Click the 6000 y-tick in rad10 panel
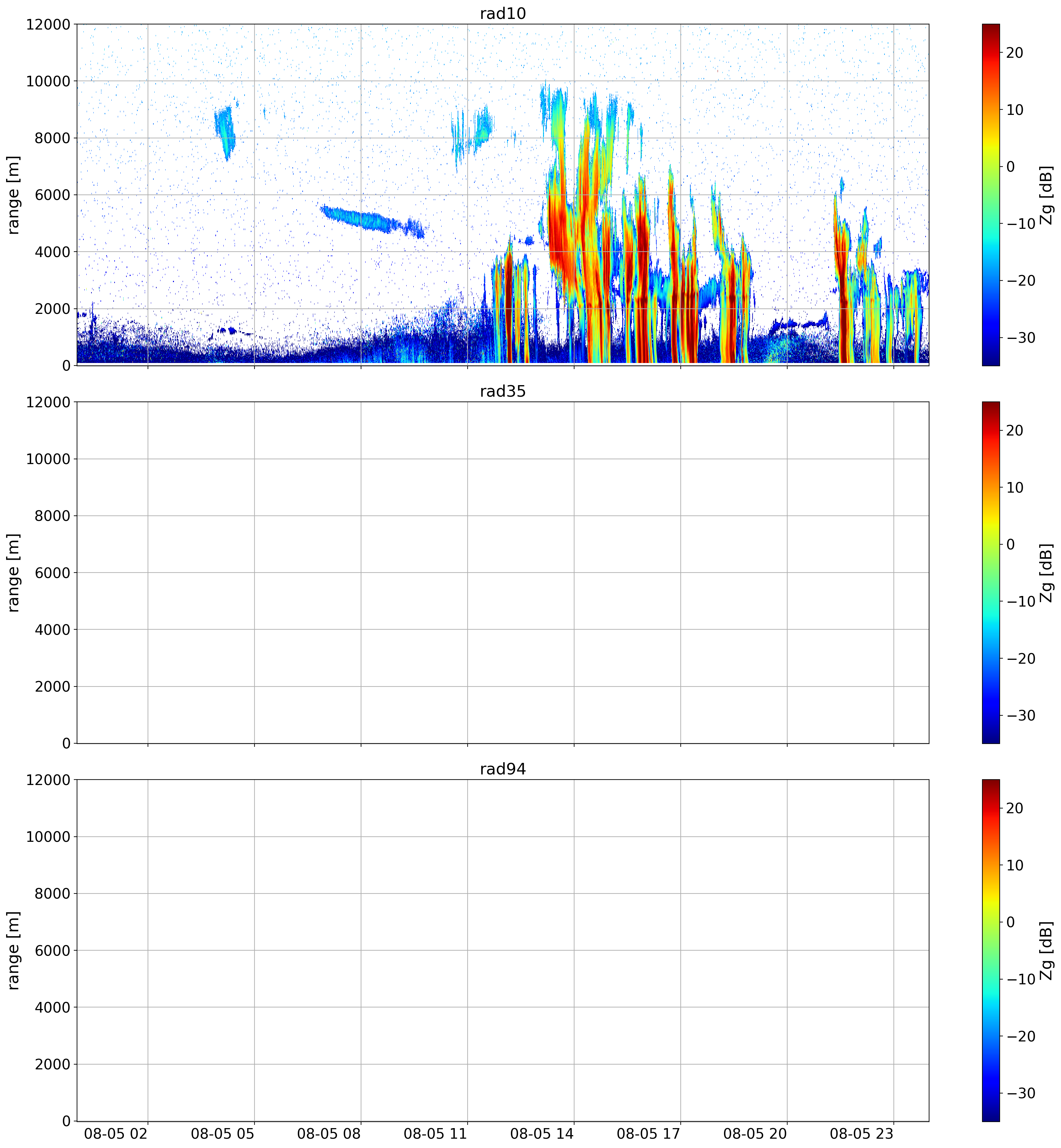Image resolution: width=1061 pixels, height=1148 pixels. coord(52,194)
